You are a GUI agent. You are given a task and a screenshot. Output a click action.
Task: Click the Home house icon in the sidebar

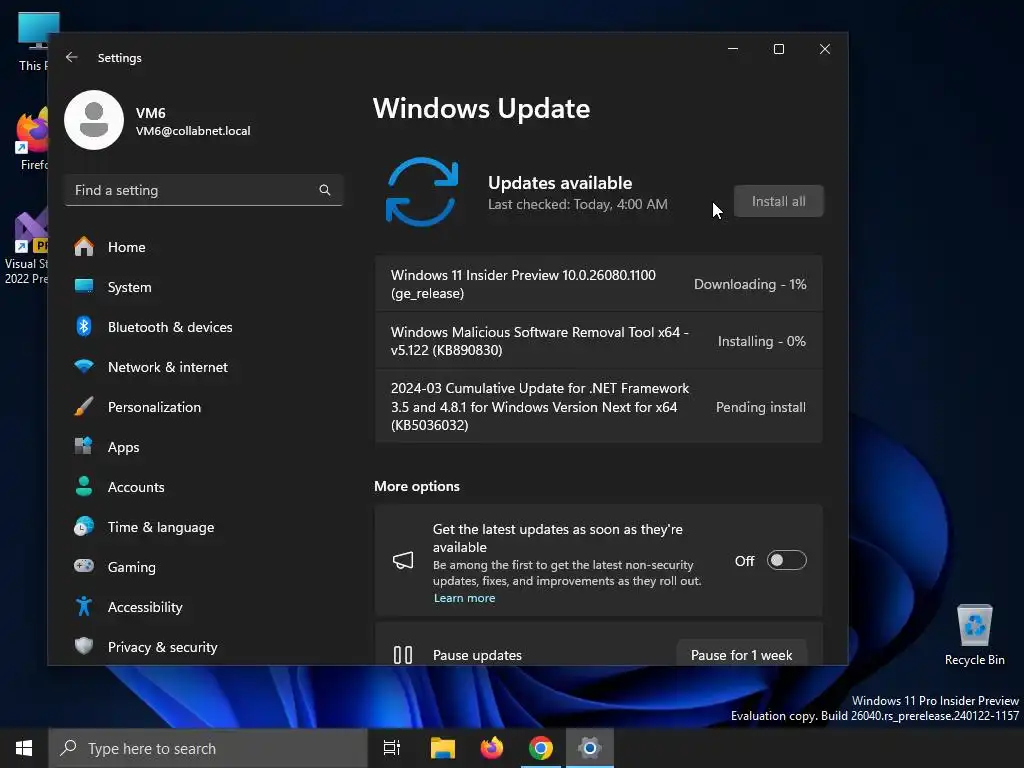(84, 247)
